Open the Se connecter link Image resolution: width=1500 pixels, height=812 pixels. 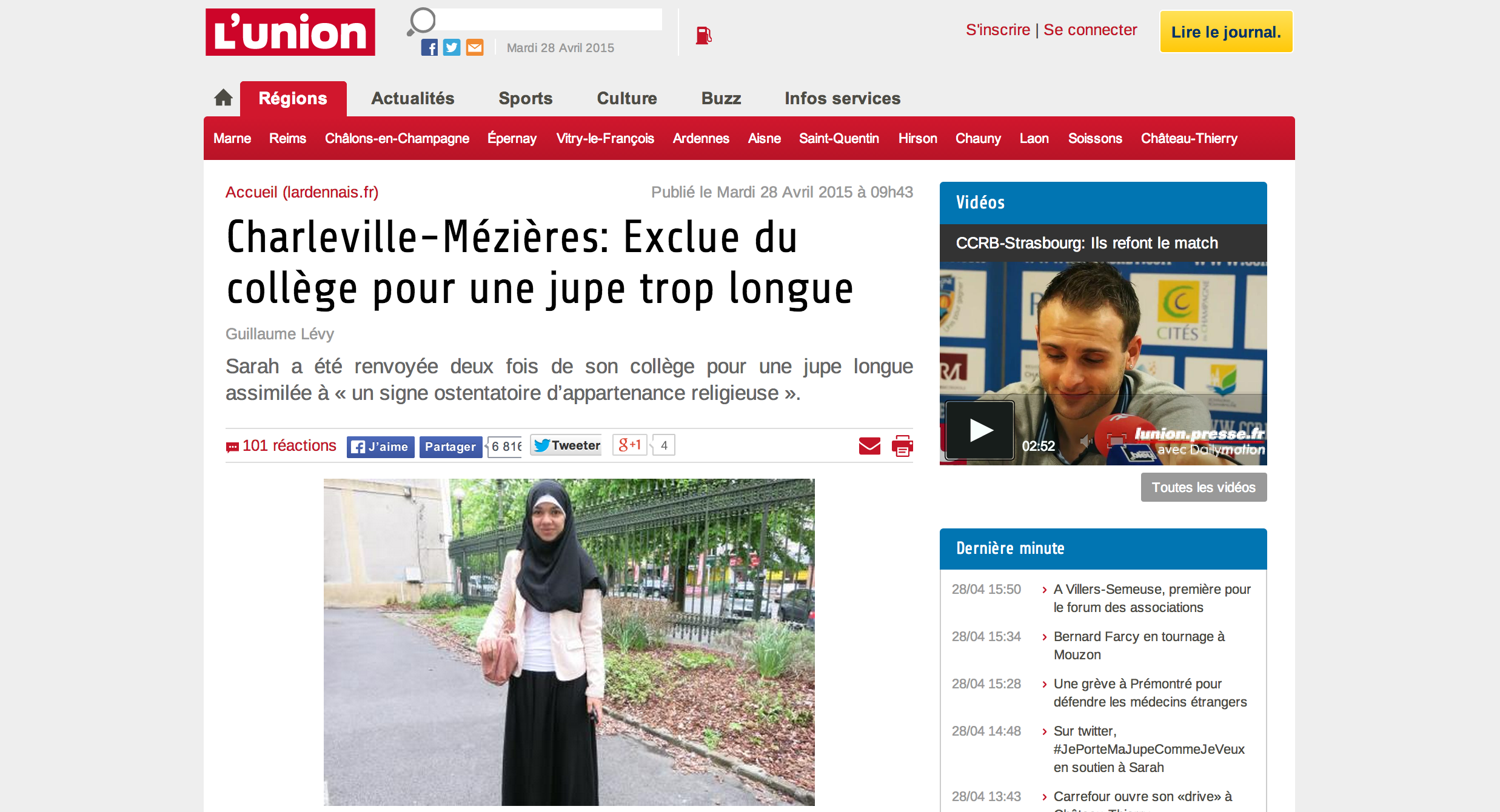(x=1090, y=30)
